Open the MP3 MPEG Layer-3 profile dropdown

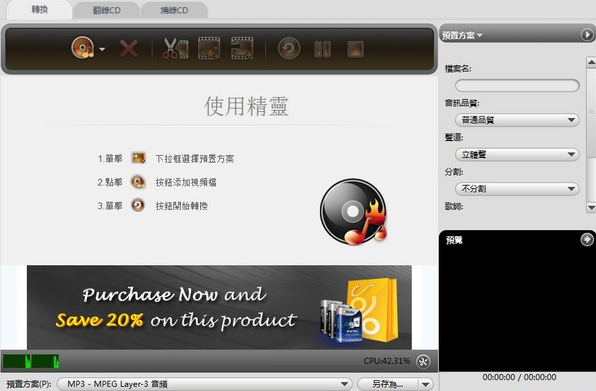tap(204, 384)
